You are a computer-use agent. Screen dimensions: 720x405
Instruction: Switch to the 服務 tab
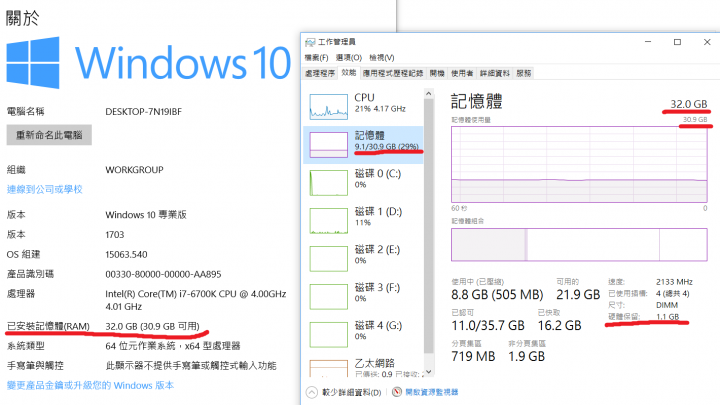click(x=523, y=73)
